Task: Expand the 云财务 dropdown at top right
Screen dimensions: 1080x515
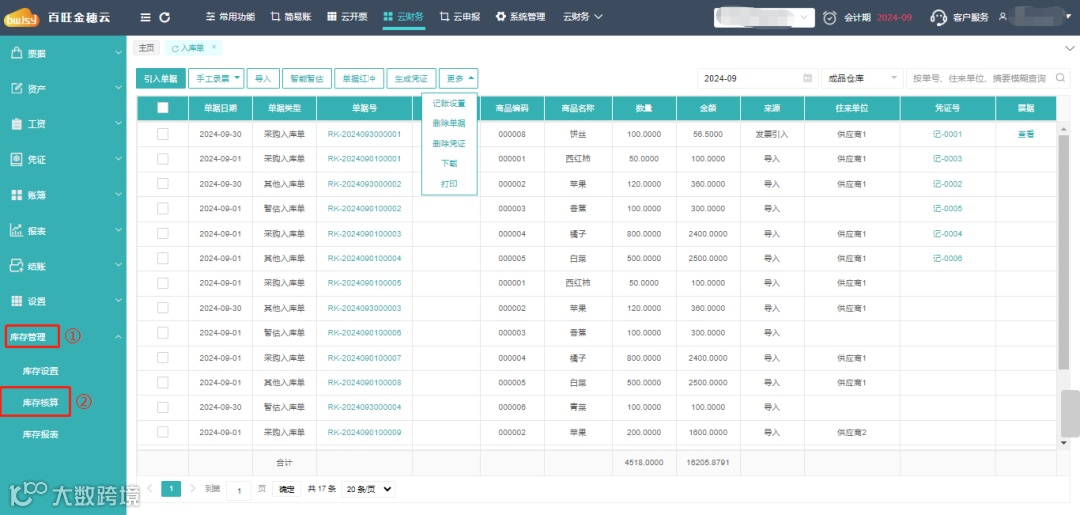Action: click(583, 17)
